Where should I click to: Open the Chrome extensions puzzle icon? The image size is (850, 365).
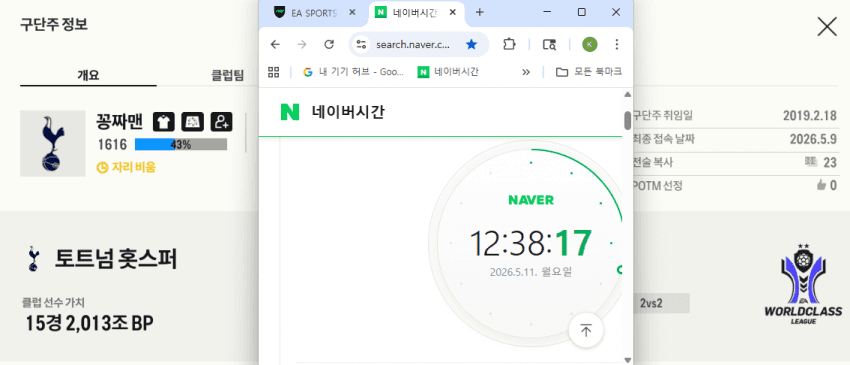[x=509, y=44]
